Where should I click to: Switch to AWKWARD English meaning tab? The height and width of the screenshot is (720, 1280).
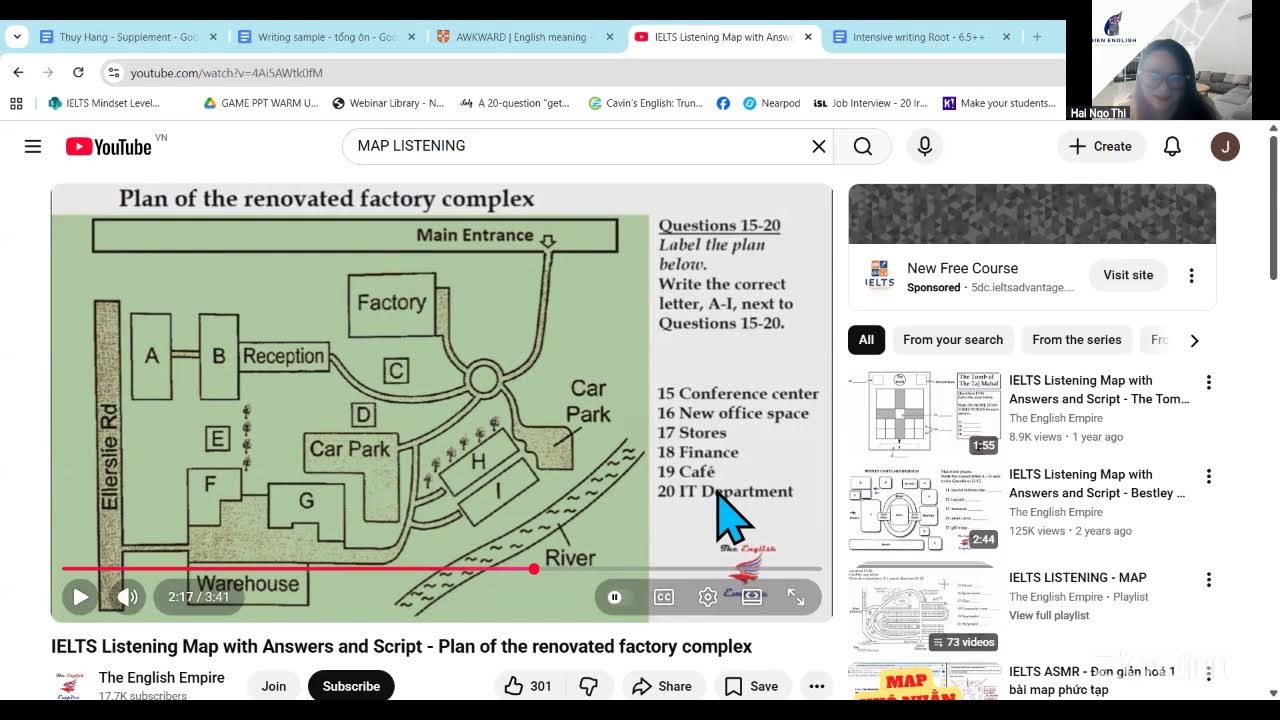click(x=526, y=37)
